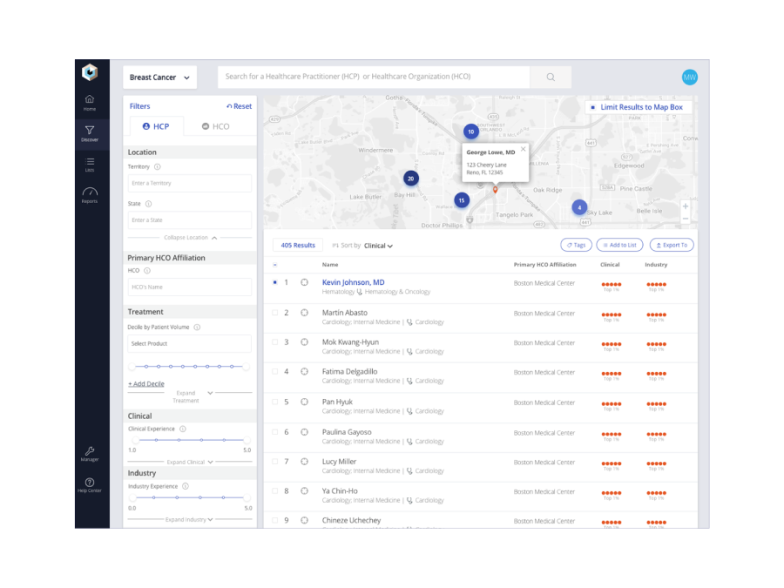Open Kevin Johnson, MD profile link
Image resolution: width=784 pixels, height=588 pixels.
(x=353, y=282)
